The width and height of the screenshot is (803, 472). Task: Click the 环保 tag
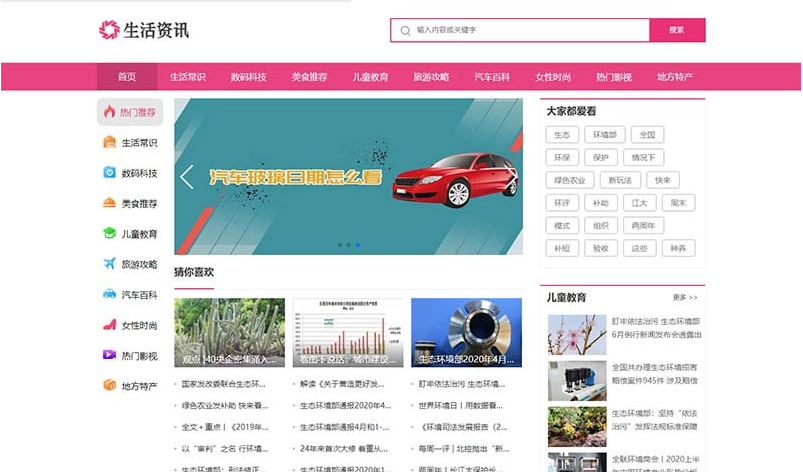coord(562,157)
